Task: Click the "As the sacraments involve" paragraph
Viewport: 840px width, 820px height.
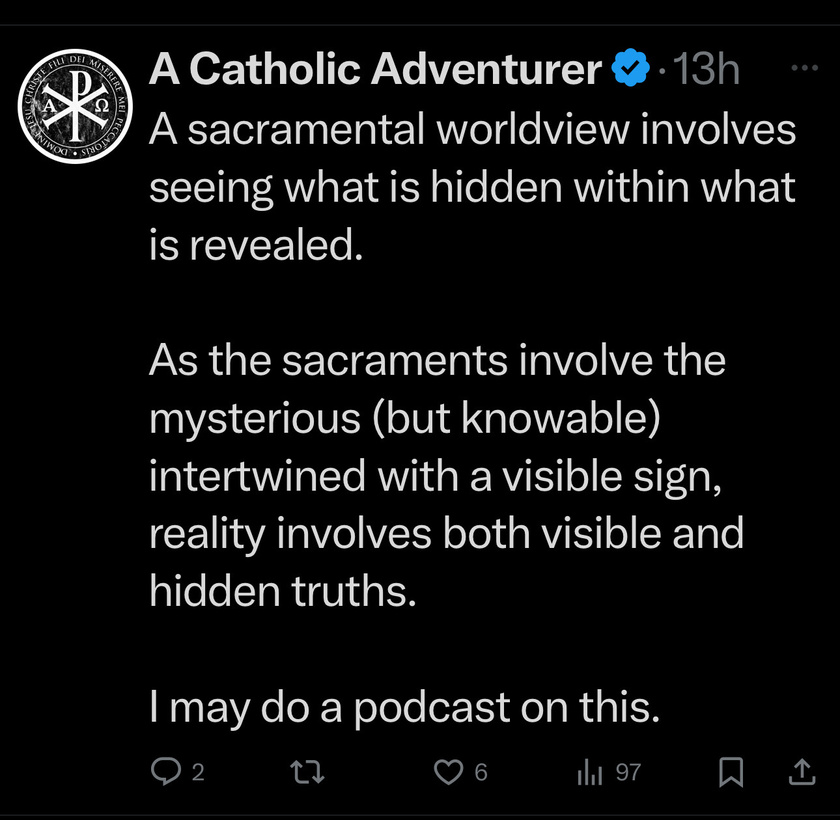Action: coord(446,476)
